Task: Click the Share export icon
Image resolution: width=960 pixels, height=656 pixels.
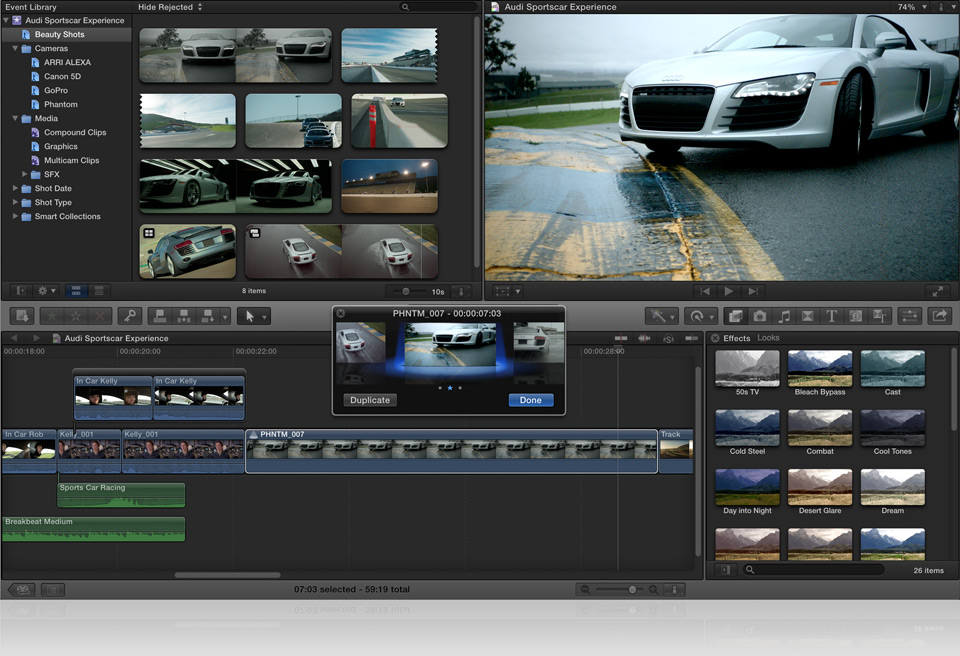Action: [x=940, y=316]
